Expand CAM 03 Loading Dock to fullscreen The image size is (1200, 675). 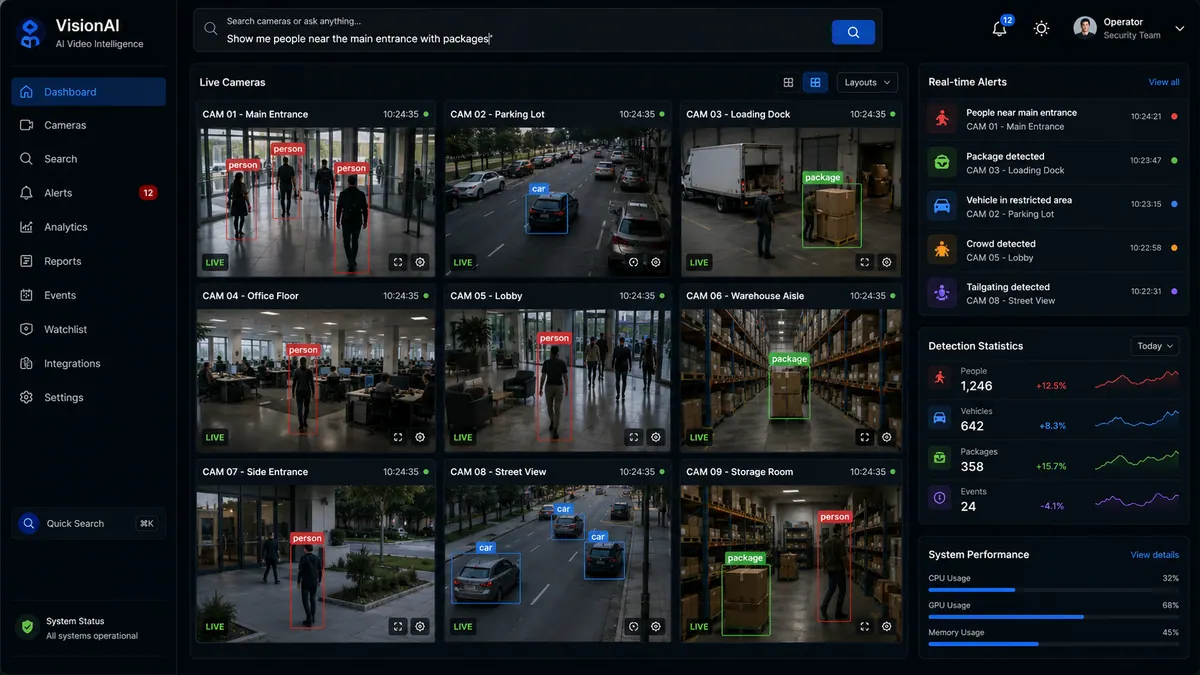coord(865,262)
